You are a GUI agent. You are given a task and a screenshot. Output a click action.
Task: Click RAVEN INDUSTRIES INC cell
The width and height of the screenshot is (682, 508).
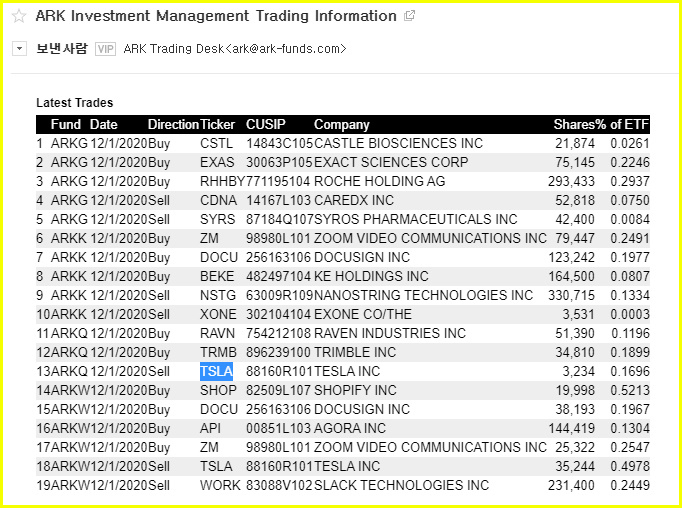click(x=390, y=334)
